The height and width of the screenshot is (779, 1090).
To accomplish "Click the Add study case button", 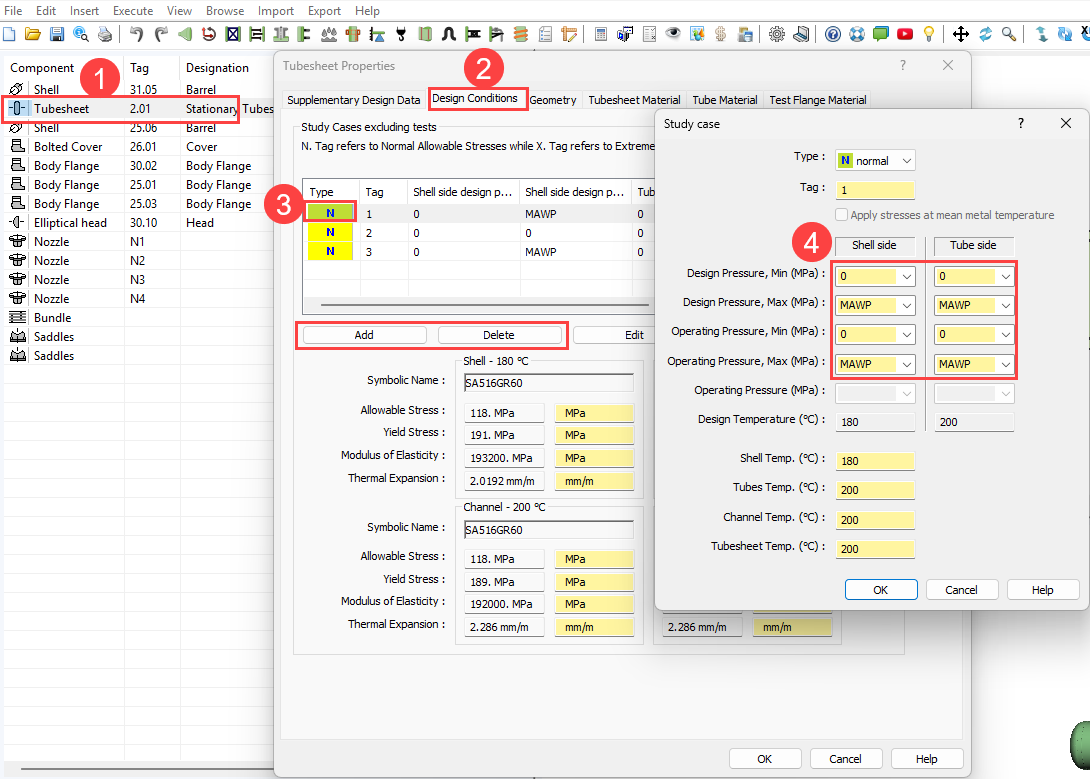I will 364,335.
